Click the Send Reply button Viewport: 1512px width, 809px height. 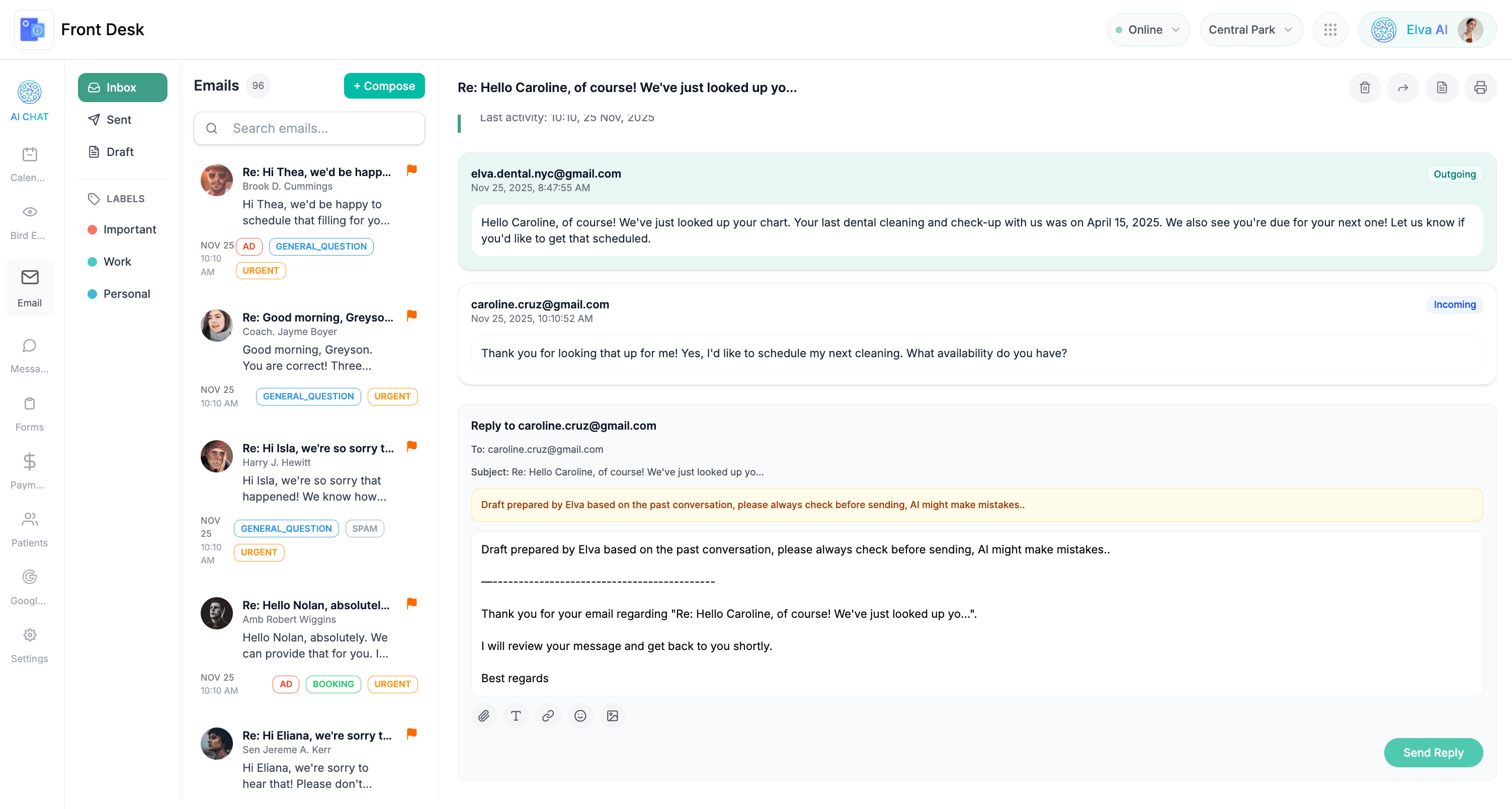point(1433,753)
